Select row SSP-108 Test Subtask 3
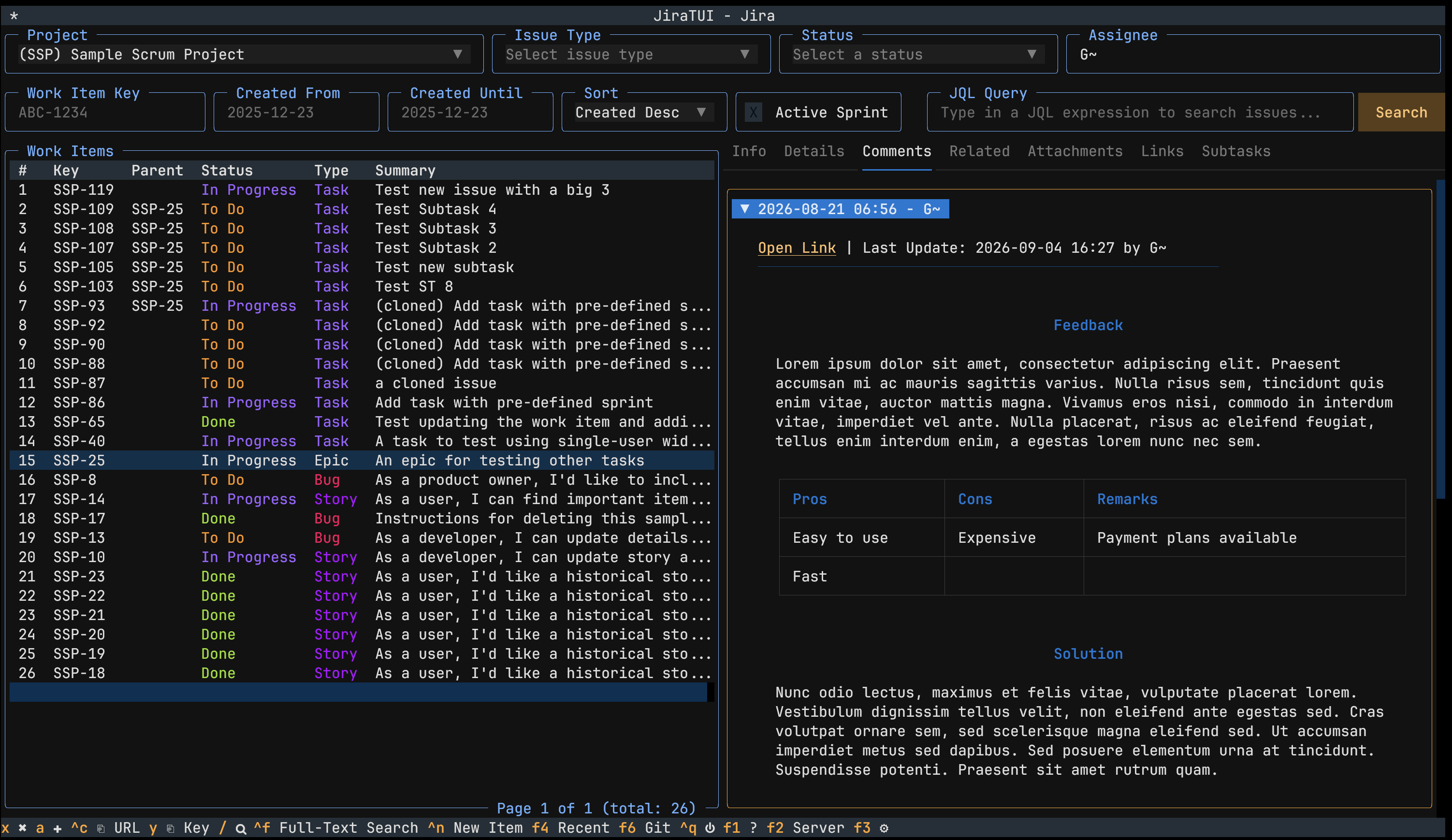1452x840 pixels. click(362, 229)
